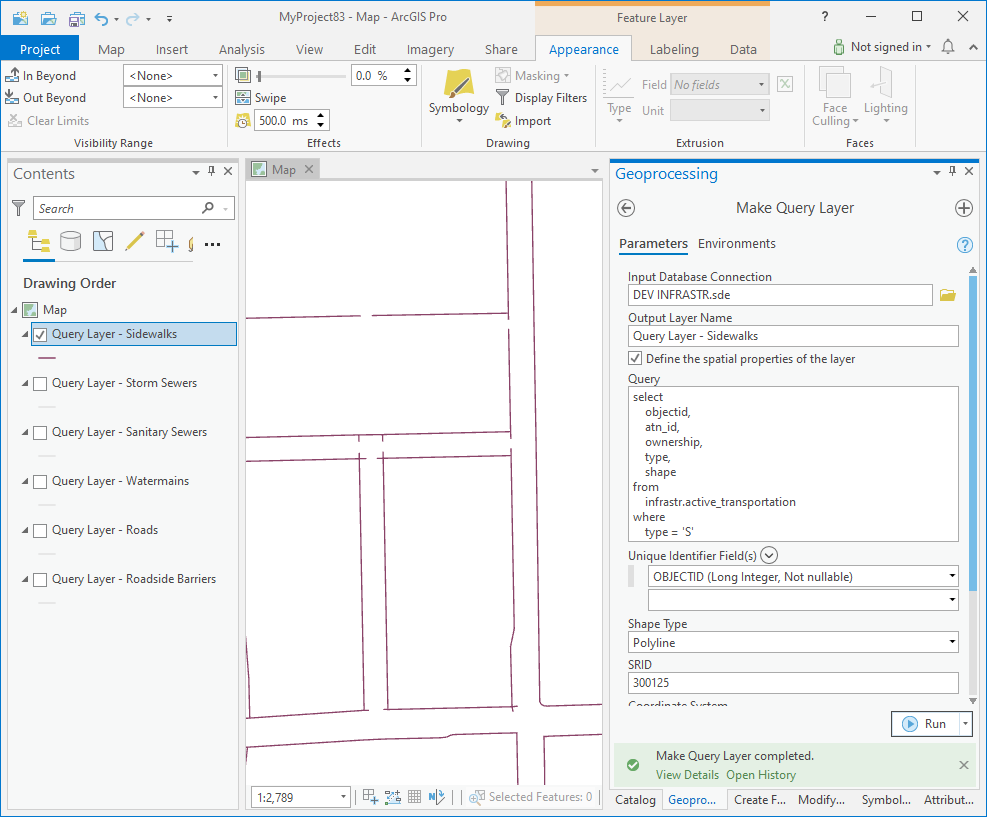Select List By Editing pencil icon
The width and height of the screenshot is (987, 817).
[x=134, y=241]
